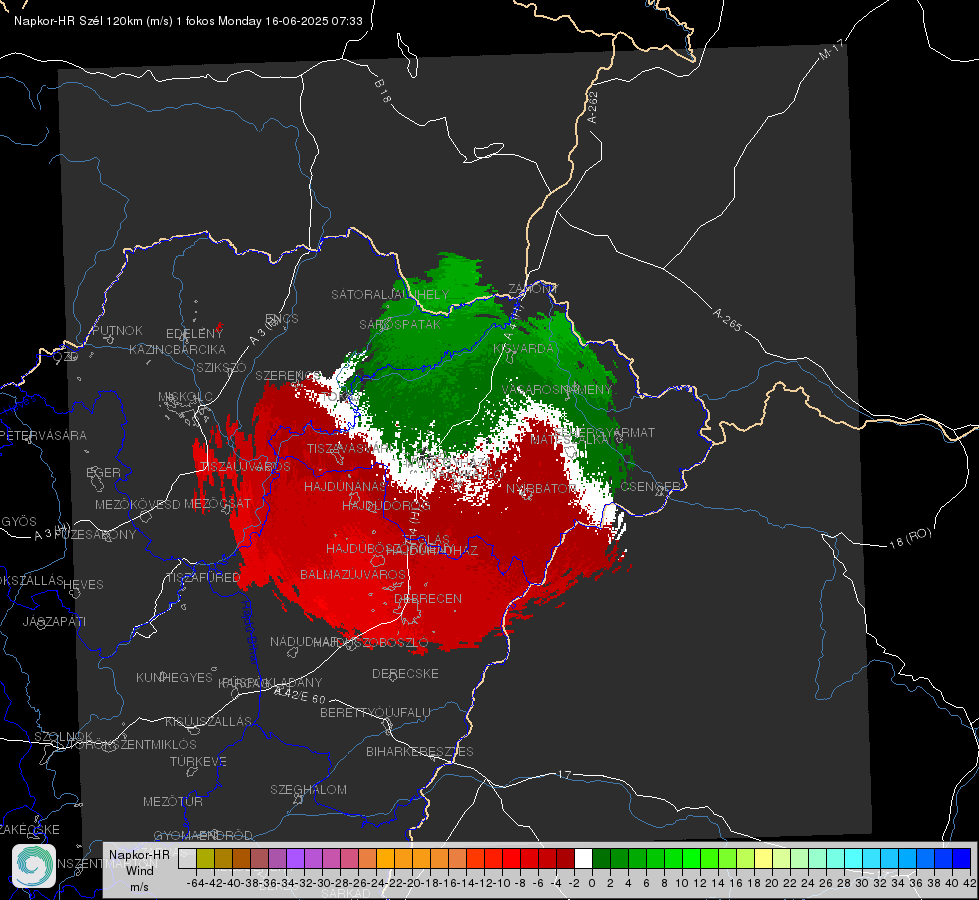Click the JÁSZAPÁTI city label
Screen dimensions: 979x900
click(x=54, y=621)
